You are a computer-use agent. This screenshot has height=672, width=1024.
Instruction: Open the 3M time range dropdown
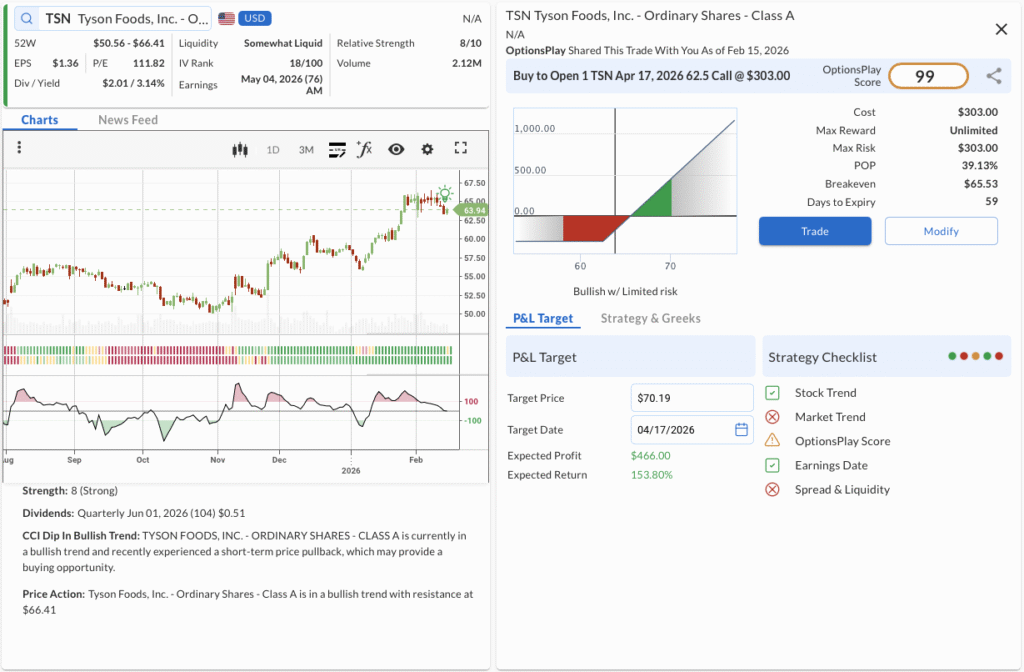click(x=306, y=150)
